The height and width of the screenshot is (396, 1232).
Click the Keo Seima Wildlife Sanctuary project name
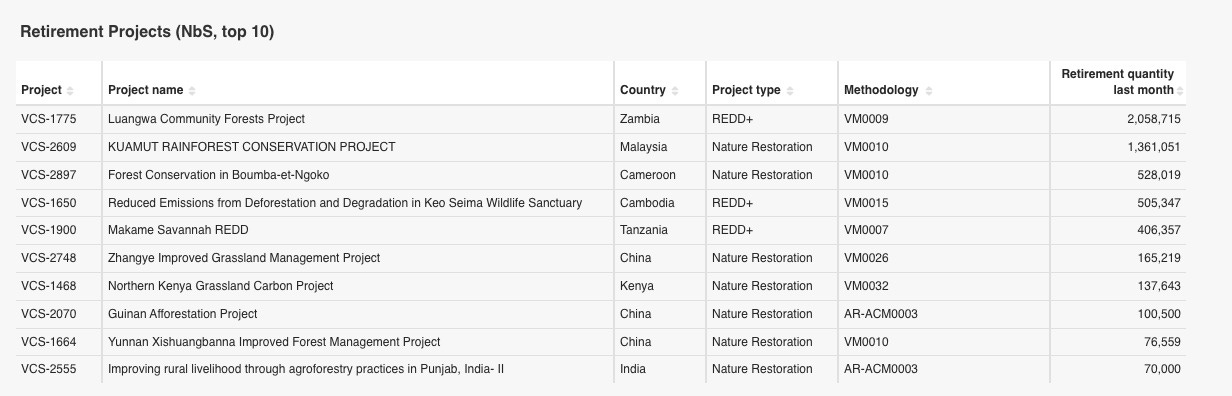(345, 203)
